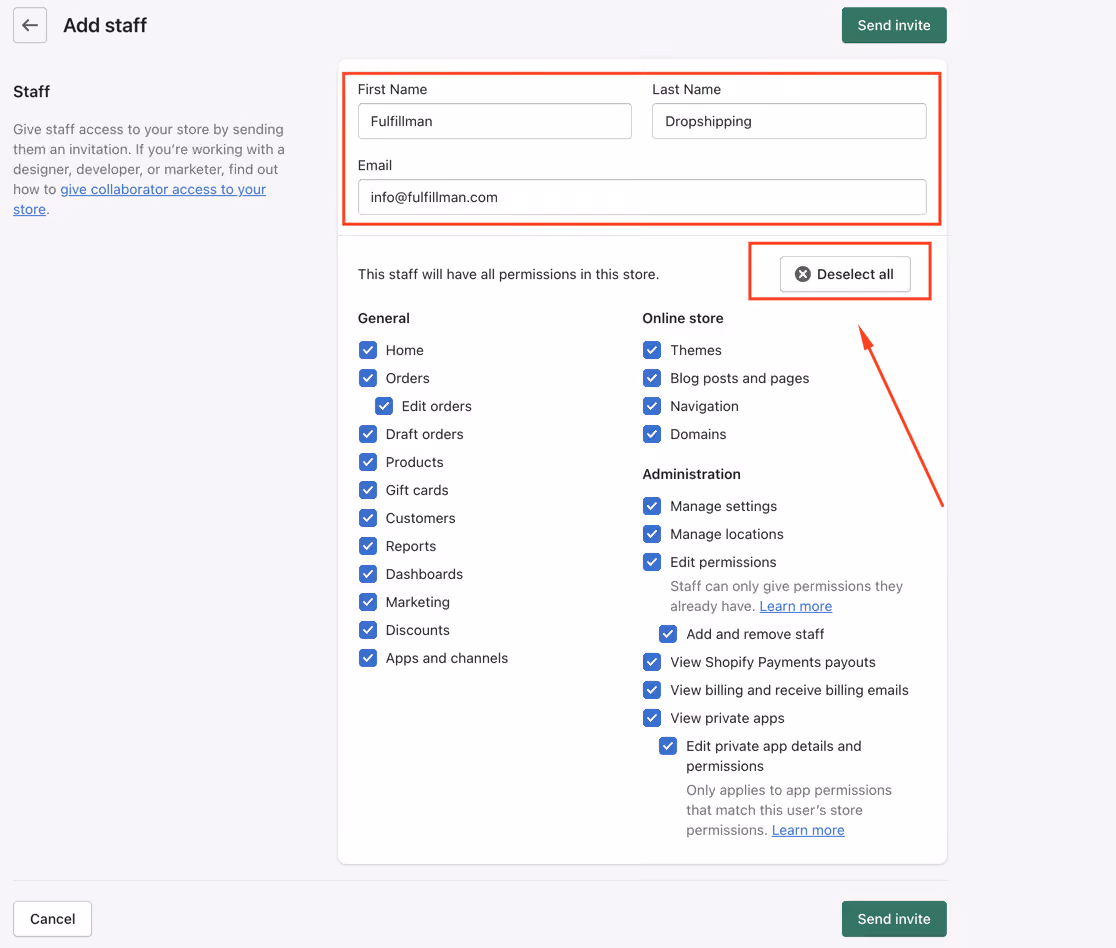Toggle Apps and channels checkbox
Screen dimensions: 1116x948
pos(368,658)
